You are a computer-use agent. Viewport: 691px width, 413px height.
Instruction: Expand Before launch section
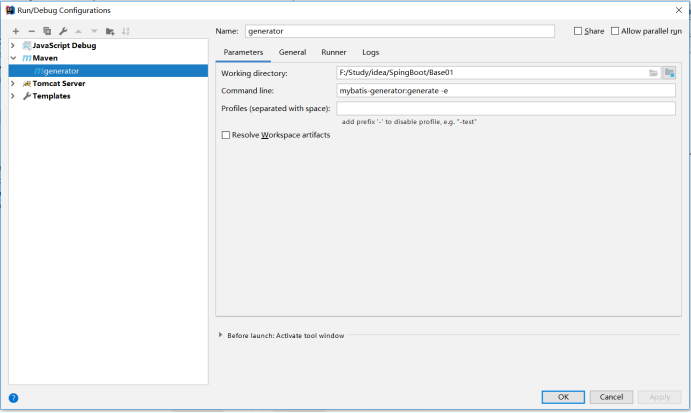click(220, 335)
